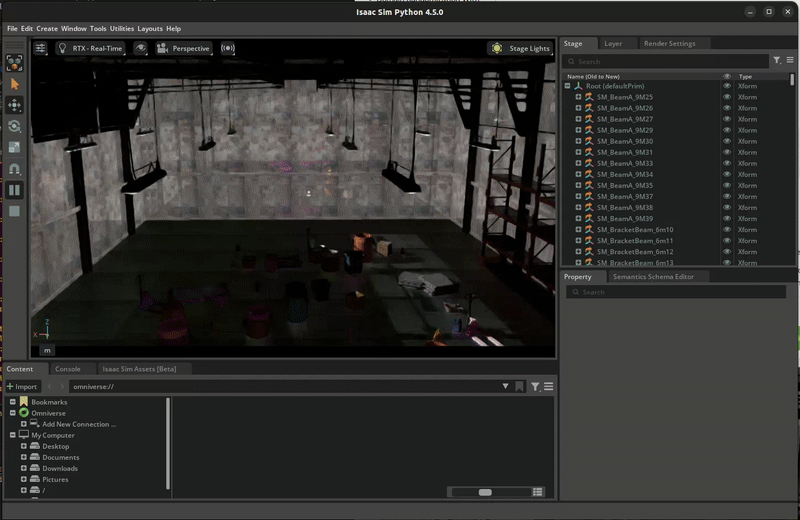Switch to the Render Settings tab
Screen dimensions: 800x520
click(669, 44)
